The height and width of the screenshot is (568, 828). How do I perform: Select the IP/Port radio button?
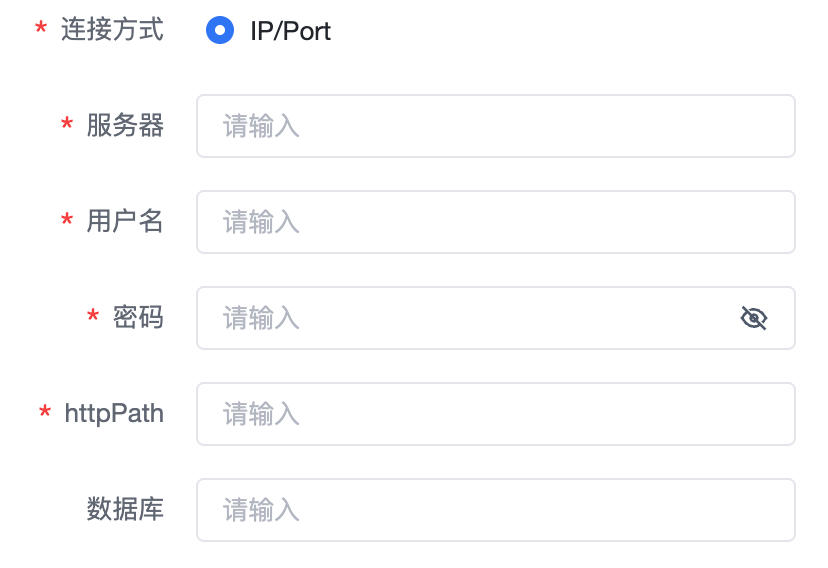point(220,30)
